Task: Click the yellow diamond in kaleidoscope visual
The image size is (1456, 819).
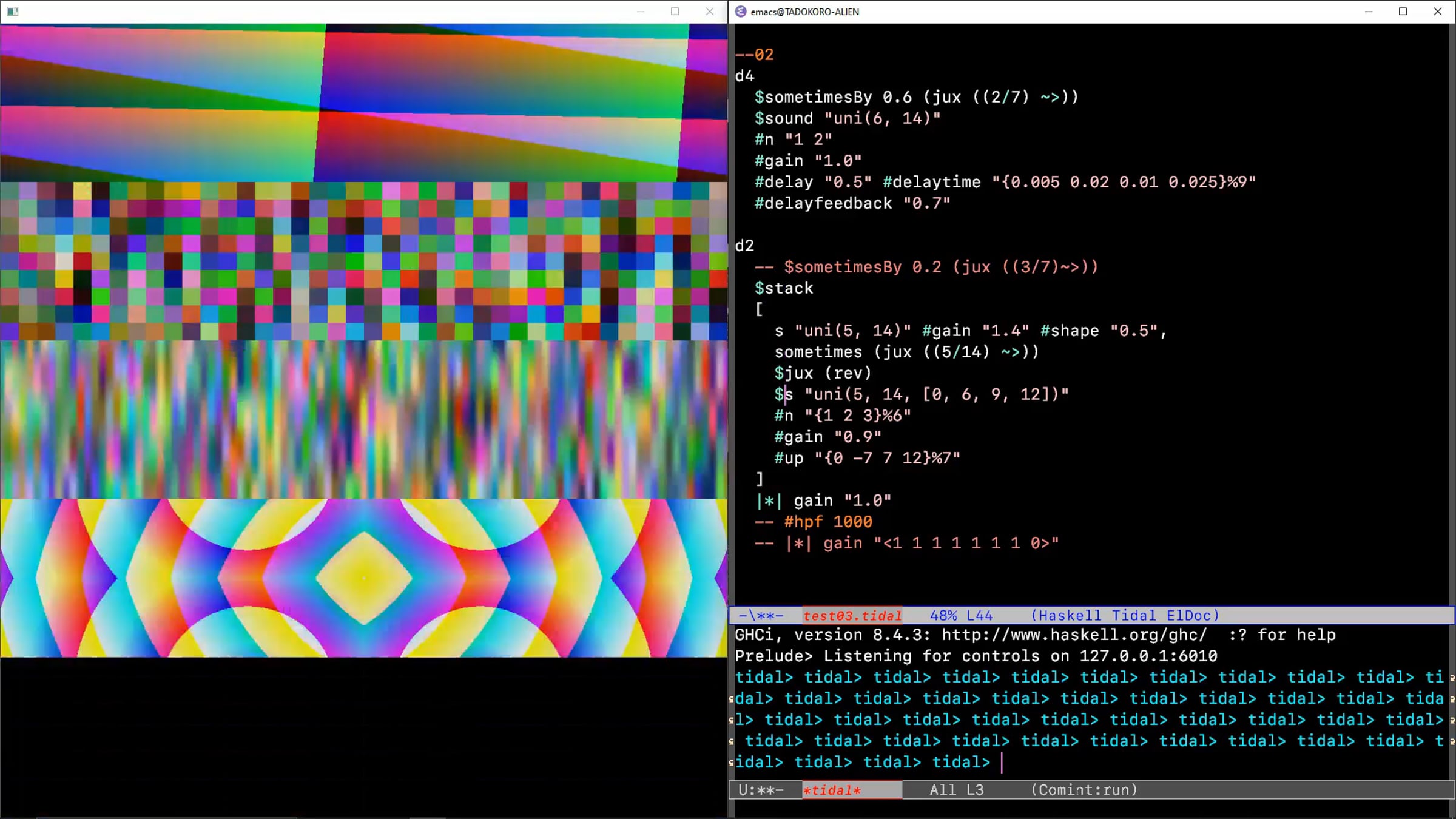Action: tap(364, 578)
